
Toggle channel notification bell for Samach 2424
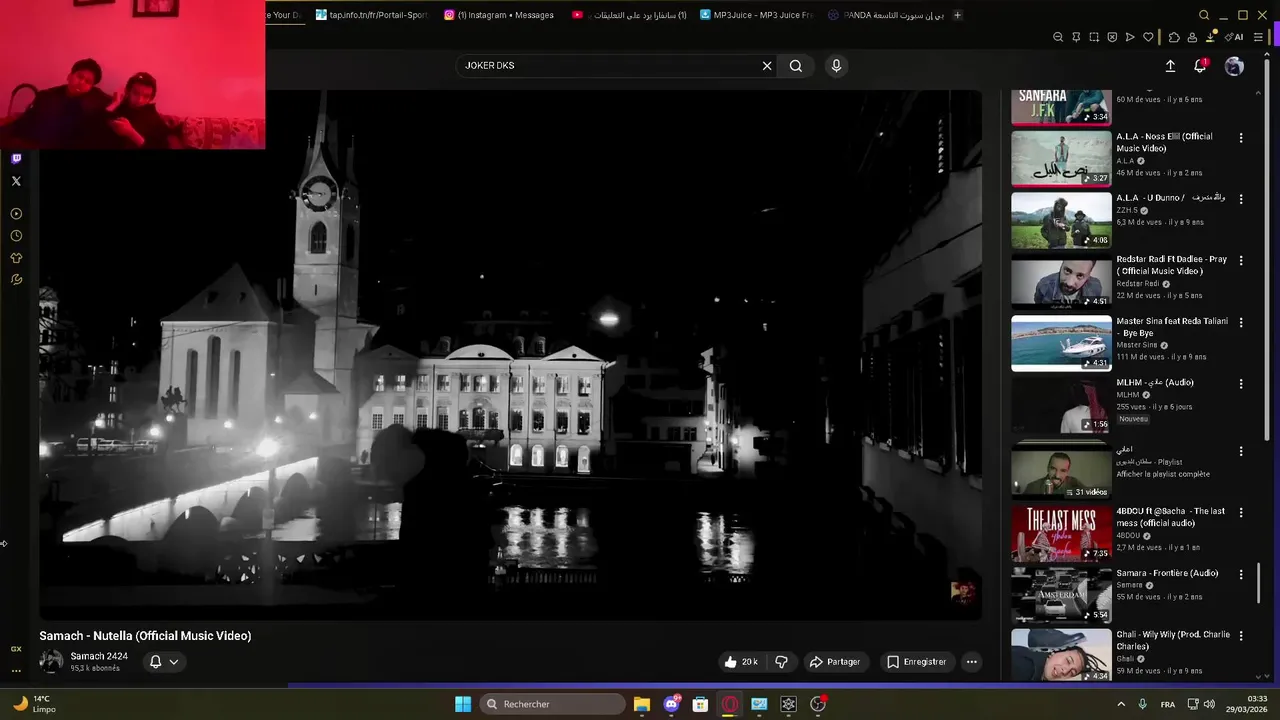[x=155, y=662]
